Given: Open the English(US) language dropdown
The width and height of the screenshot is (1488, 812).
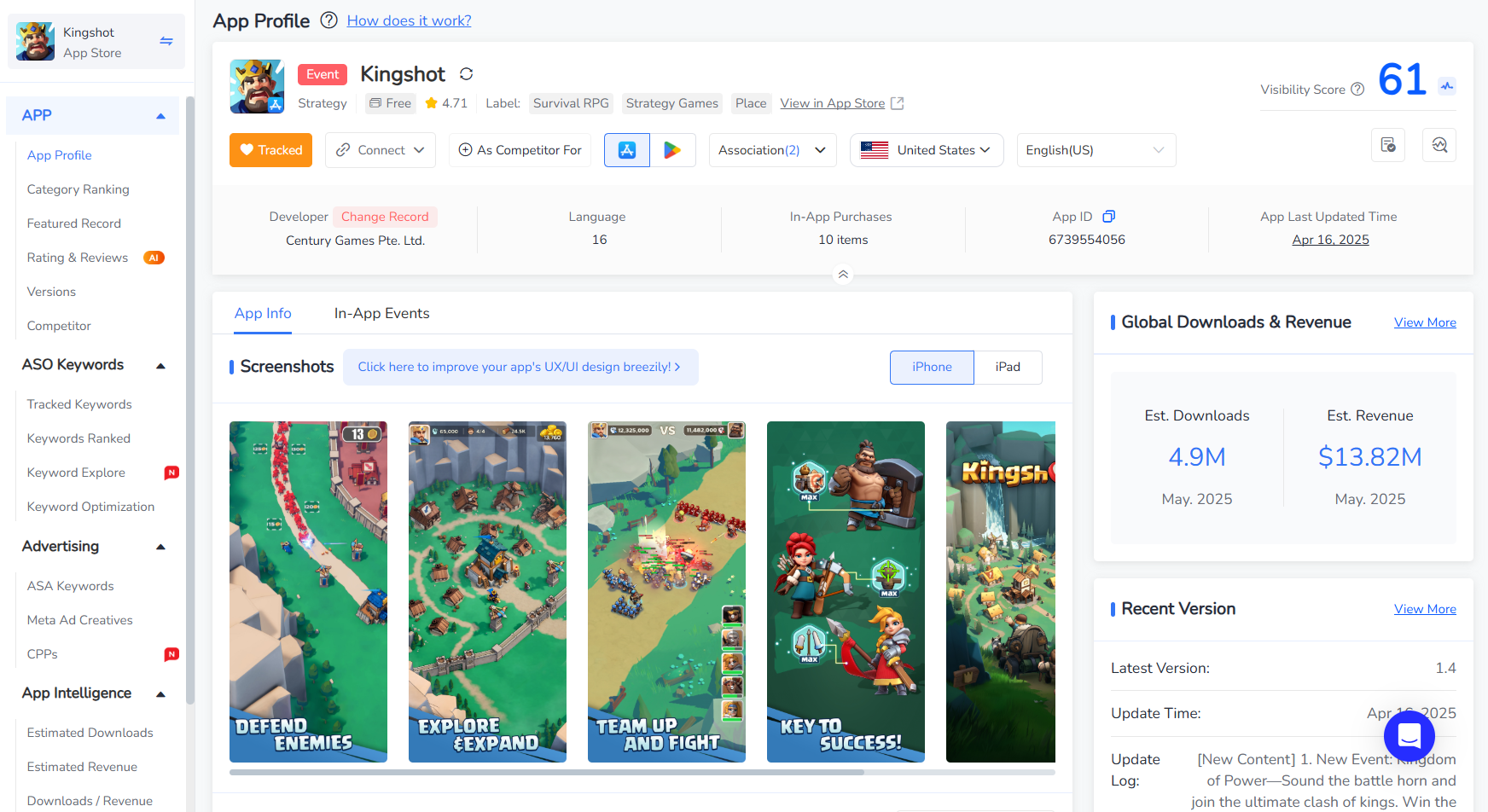Looking at the screenshot, I should 1096,150.
